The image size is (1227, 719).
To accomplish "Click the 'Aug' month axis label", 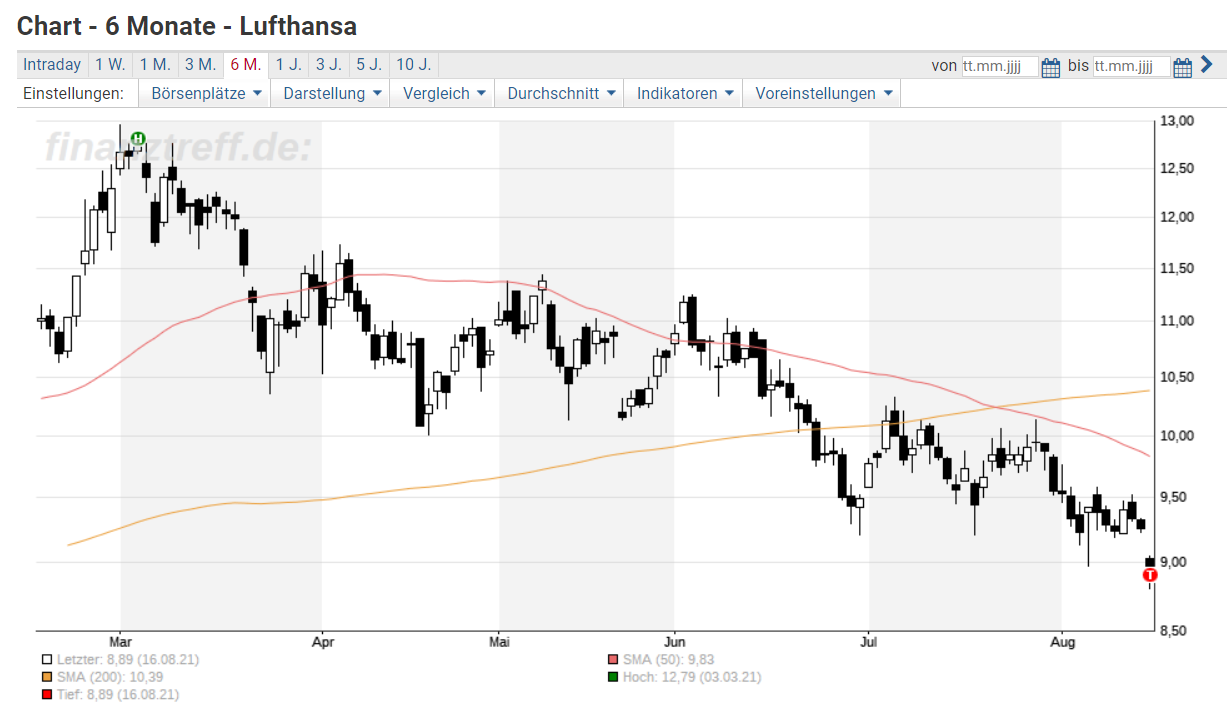I will tap(1062, 642).
